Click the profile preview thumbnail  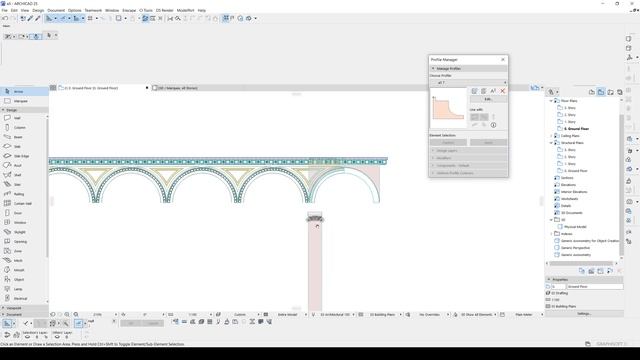click(x=449, y=108)
